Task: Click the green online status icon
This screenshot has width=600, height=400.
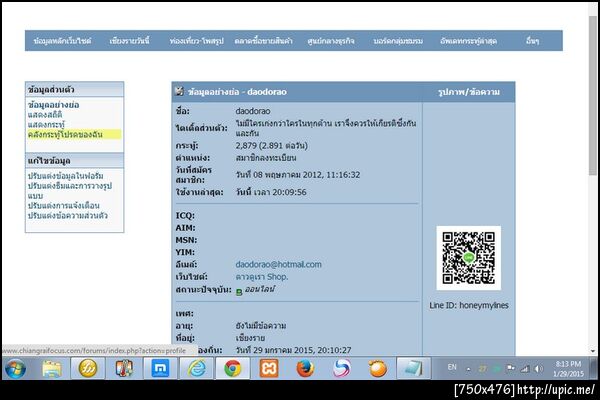Action: coord(239,292)
